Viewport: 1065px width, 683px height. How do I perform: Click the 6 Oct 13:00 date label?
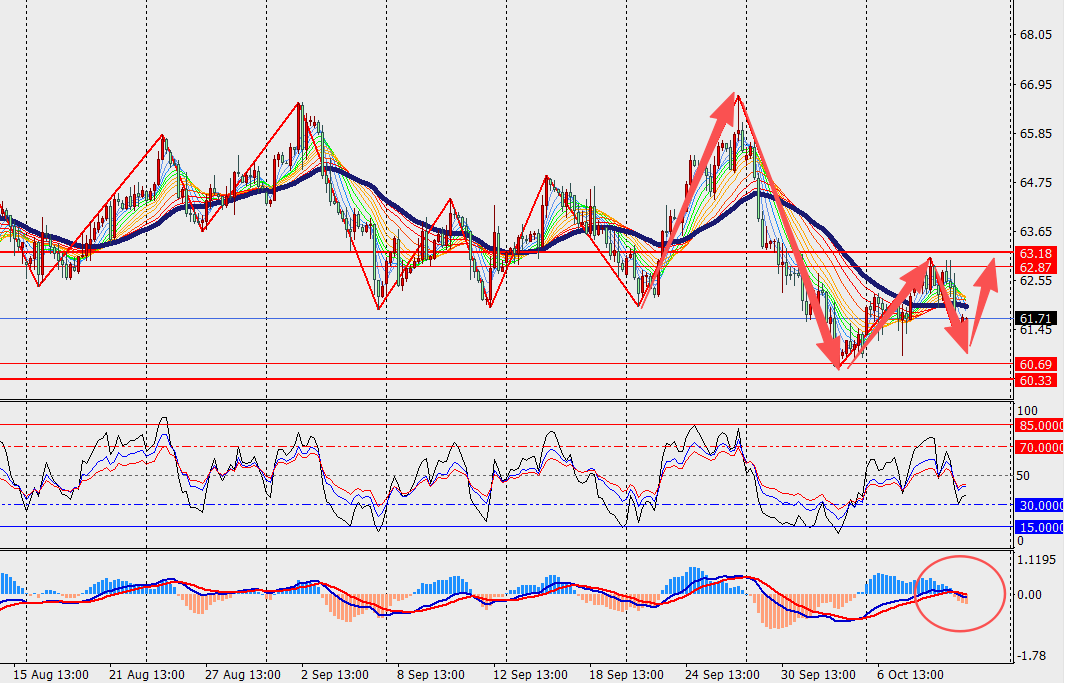(910, 673)
